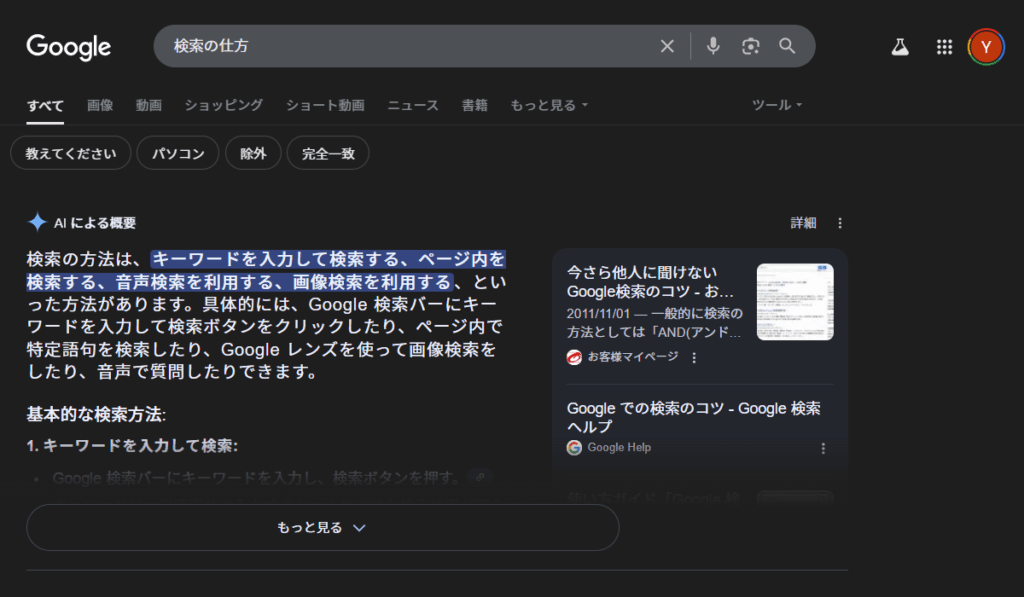Click the 1. キーワードを入力して検索 heading
This screenshot has height=597, width=1024.
(132, 445)
